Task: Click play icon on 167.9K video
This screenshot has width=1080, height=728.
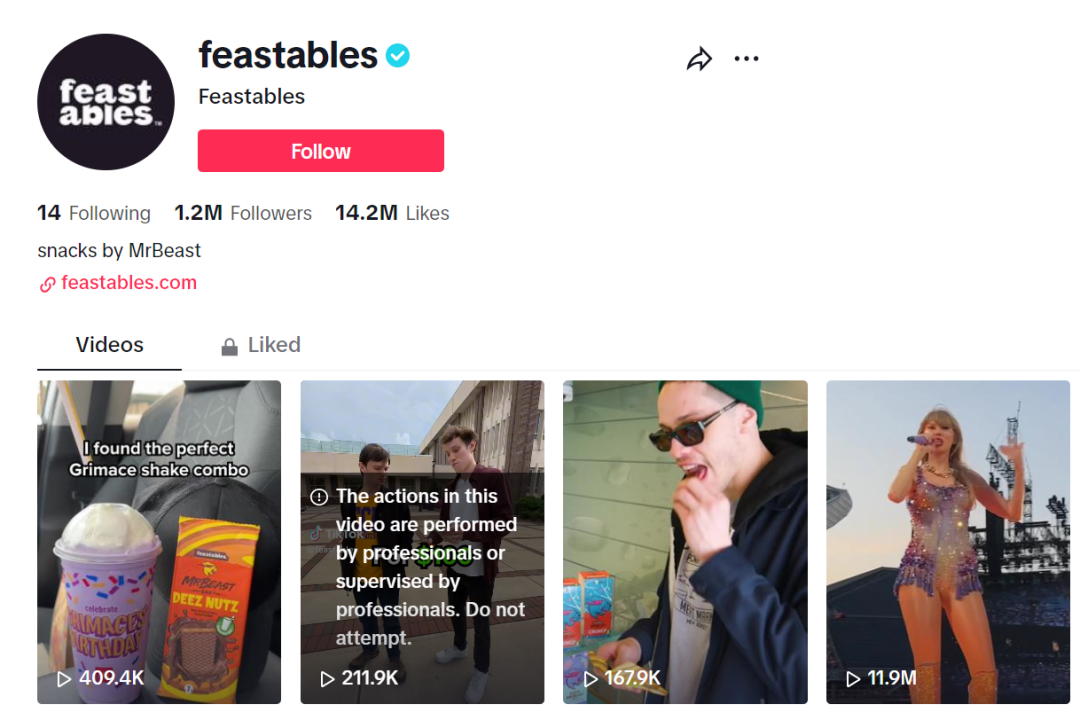Action: tap(590, 679)
